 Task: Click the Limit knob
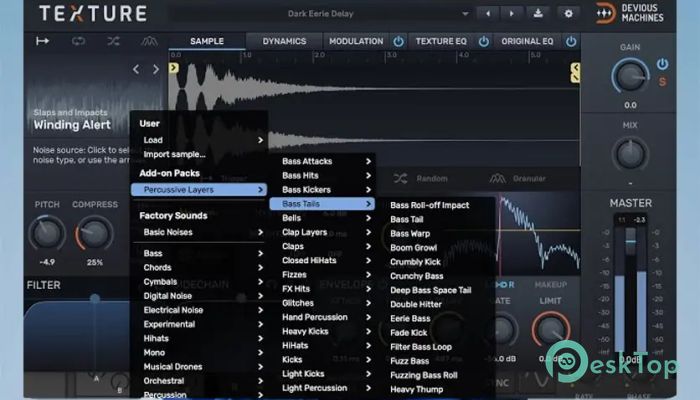tap(550, 330)
